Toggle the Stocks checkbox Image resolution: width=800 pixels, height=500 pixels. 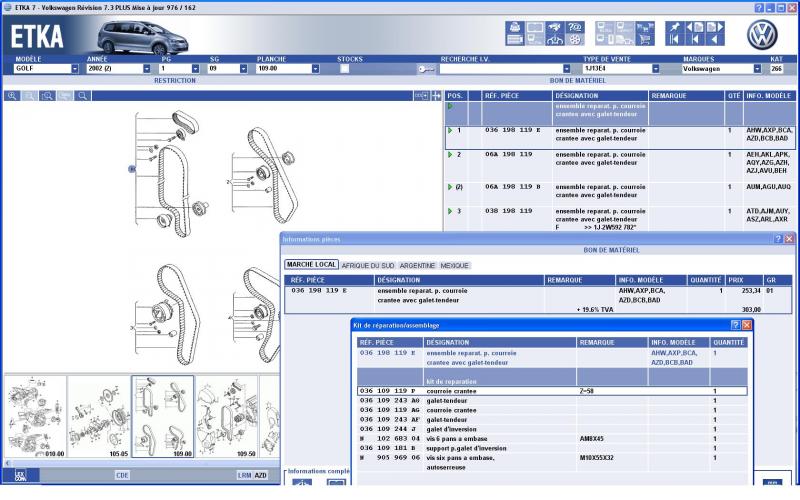point(344,69)
